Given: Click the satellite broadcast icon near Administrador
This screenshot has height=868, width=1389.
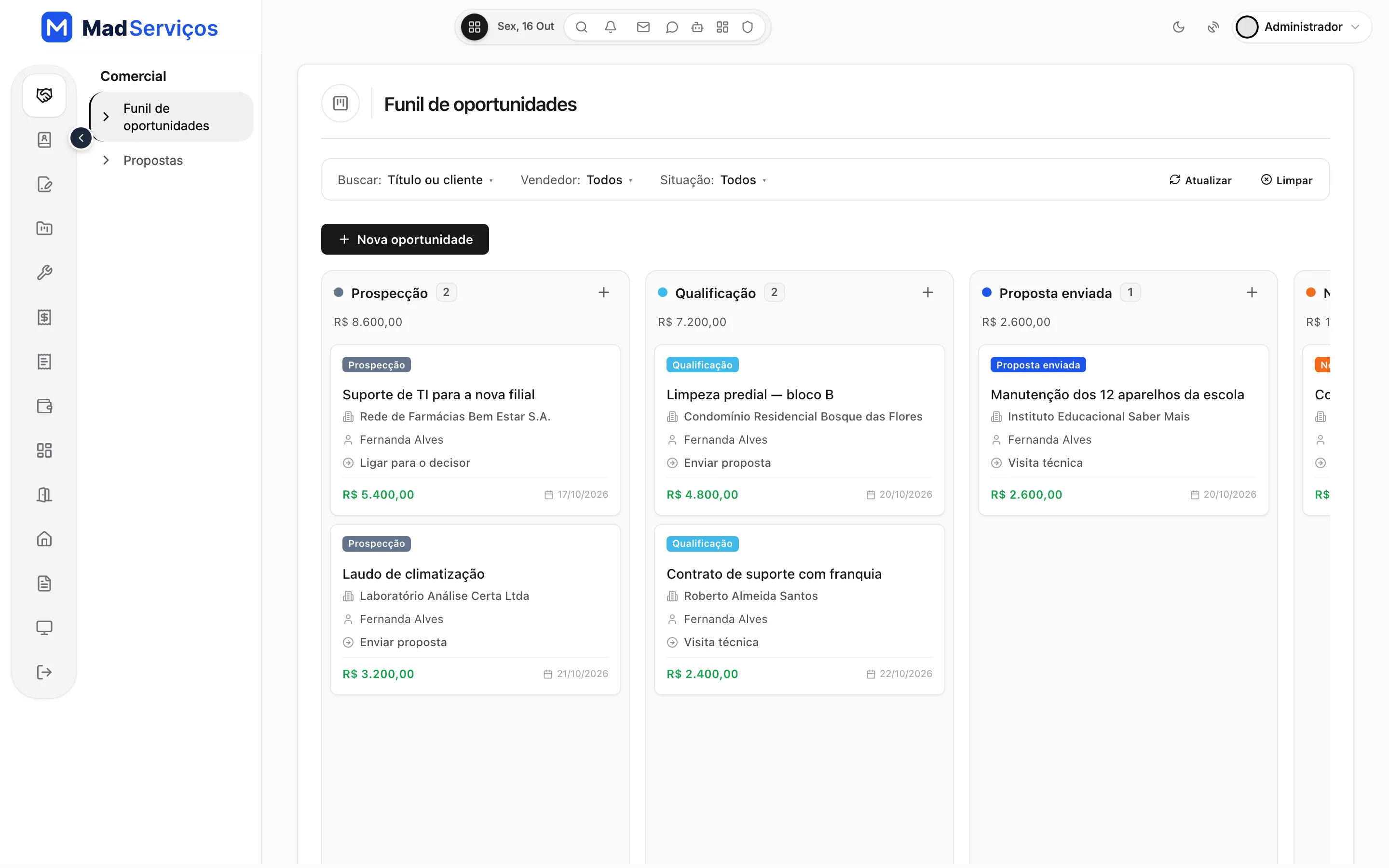Looking at the screenshot, I should (x=1213, y=27).
